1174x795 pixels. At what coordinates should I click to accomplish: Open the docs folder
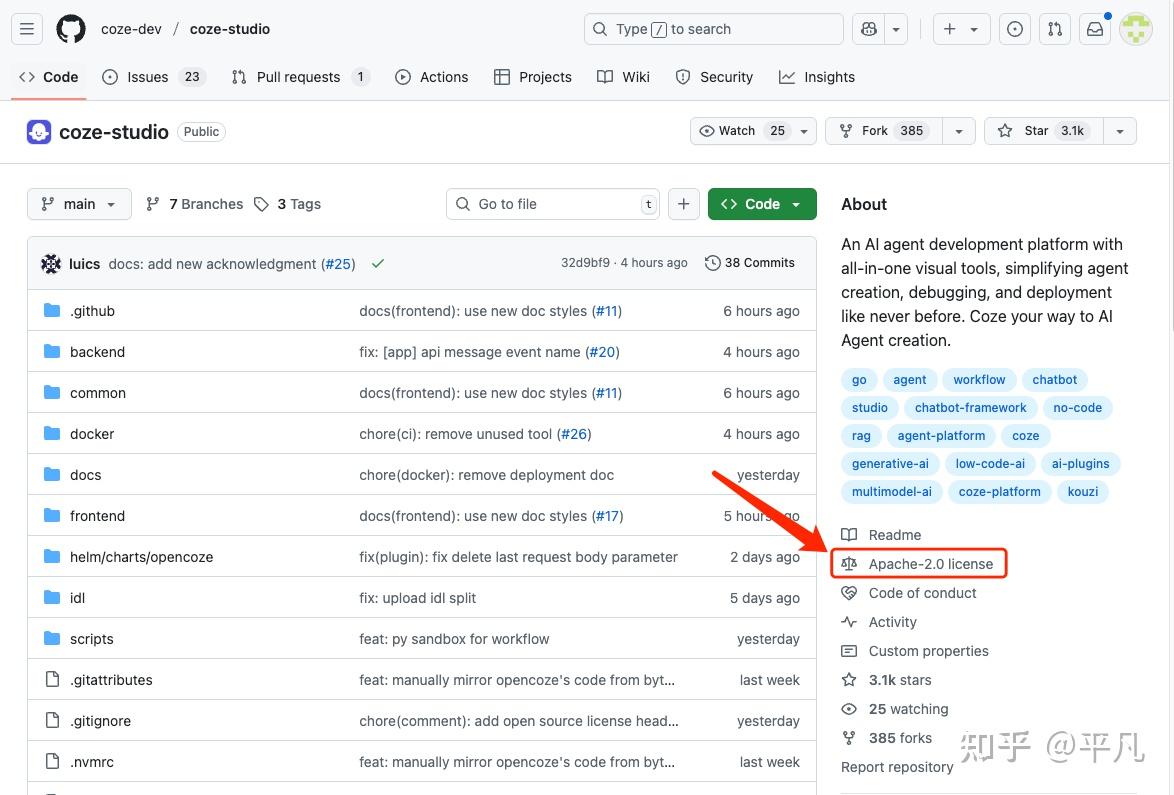(x=85, y=475)
